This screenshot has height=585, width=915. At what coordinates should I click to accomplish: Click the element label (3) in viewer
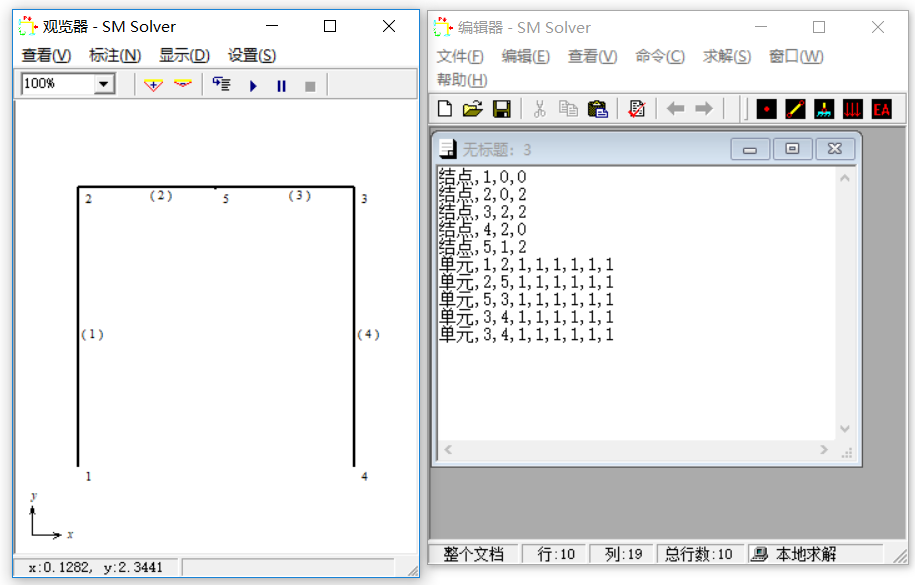[x=299, y=196]
